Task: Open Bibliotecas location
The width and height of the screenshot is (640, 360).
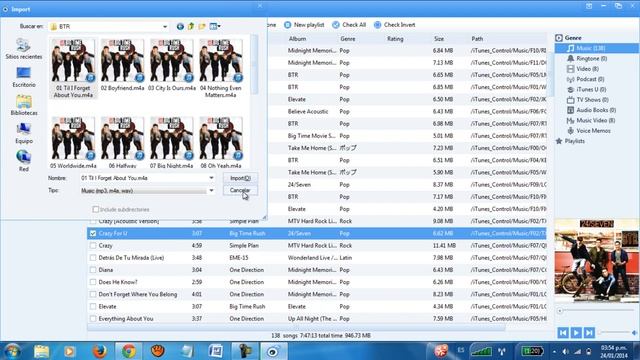Action: tap(24, 105)
